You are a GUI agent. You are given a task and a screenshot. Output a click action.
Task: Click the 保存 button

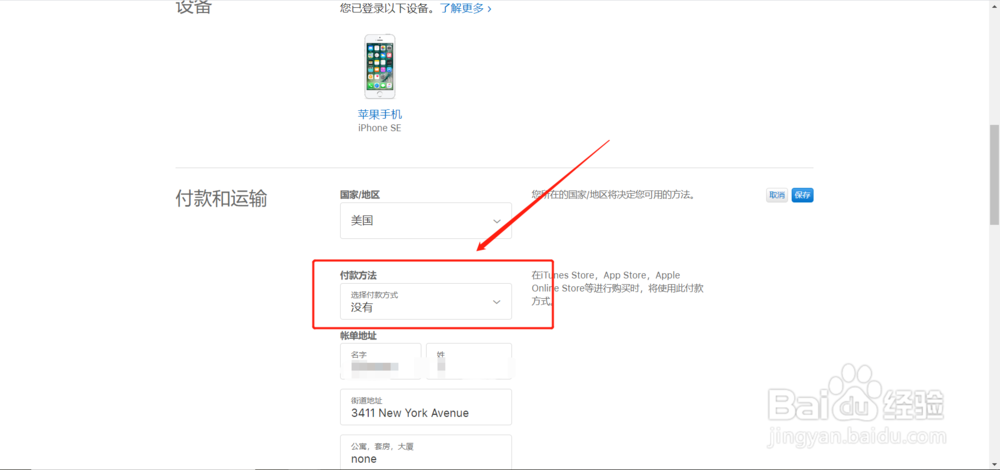pos(802,195)
